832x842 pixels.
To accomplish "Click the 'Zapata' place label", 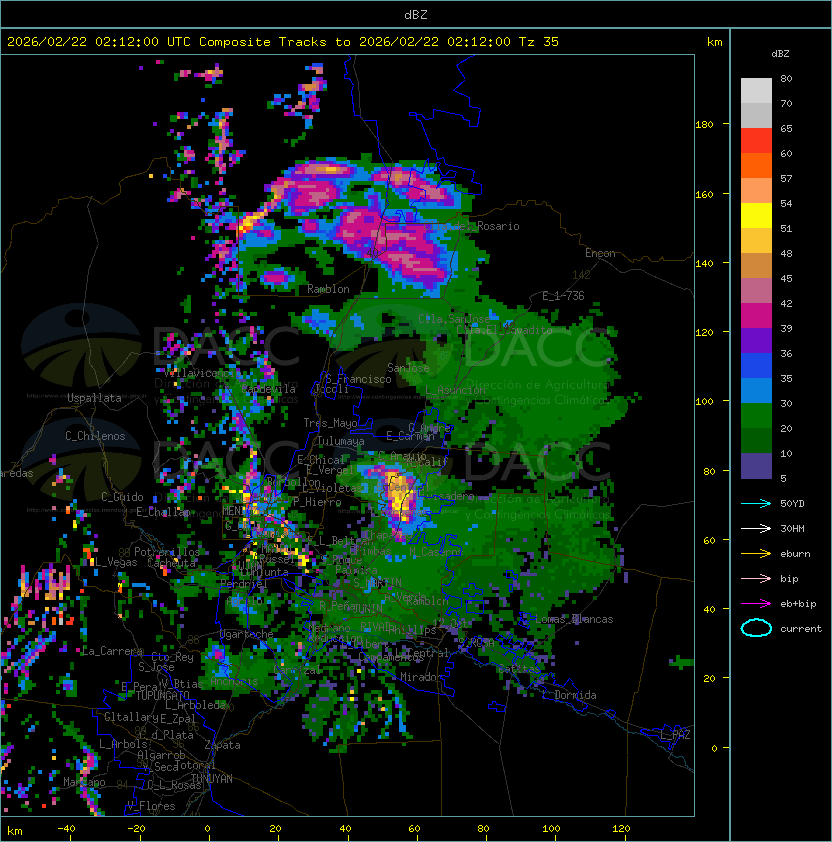I will click(x=222, y=745).
